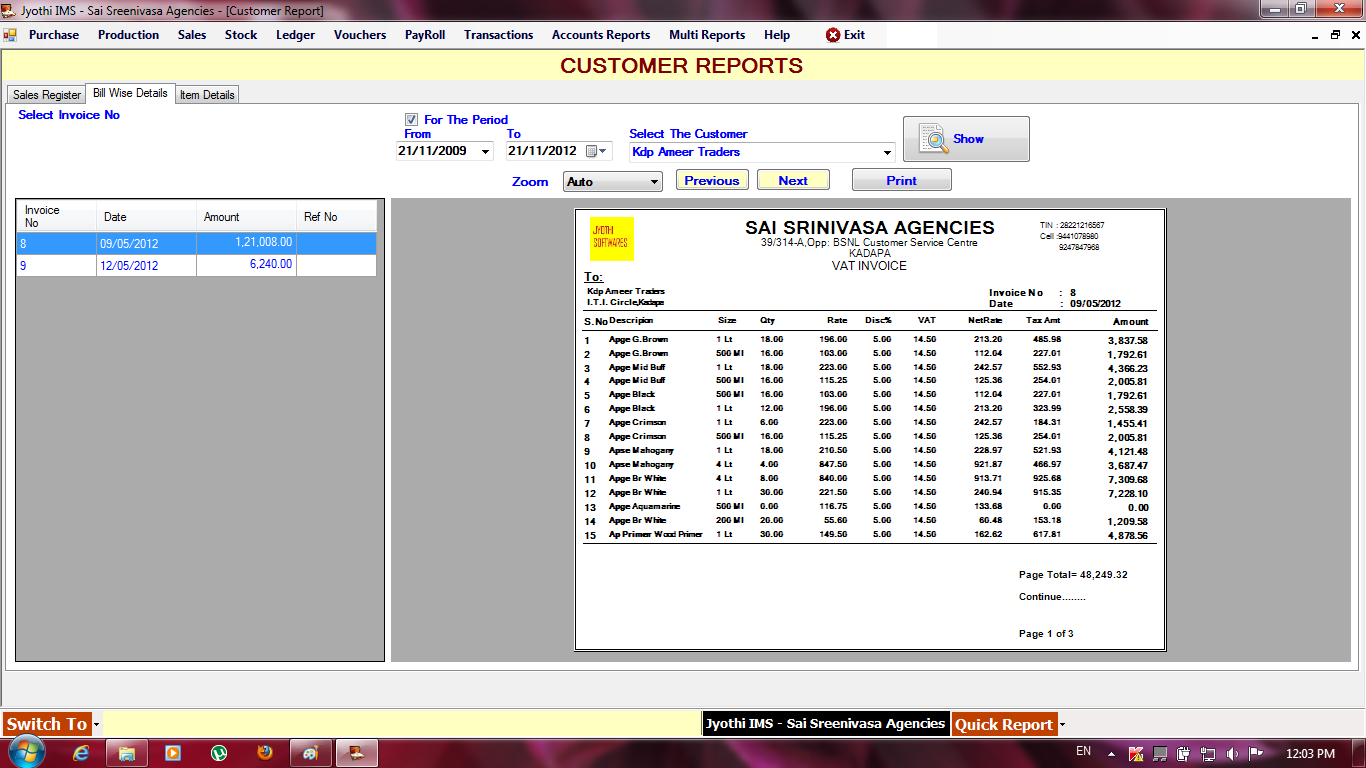Click the Quick Report button

pos(1004,724)
